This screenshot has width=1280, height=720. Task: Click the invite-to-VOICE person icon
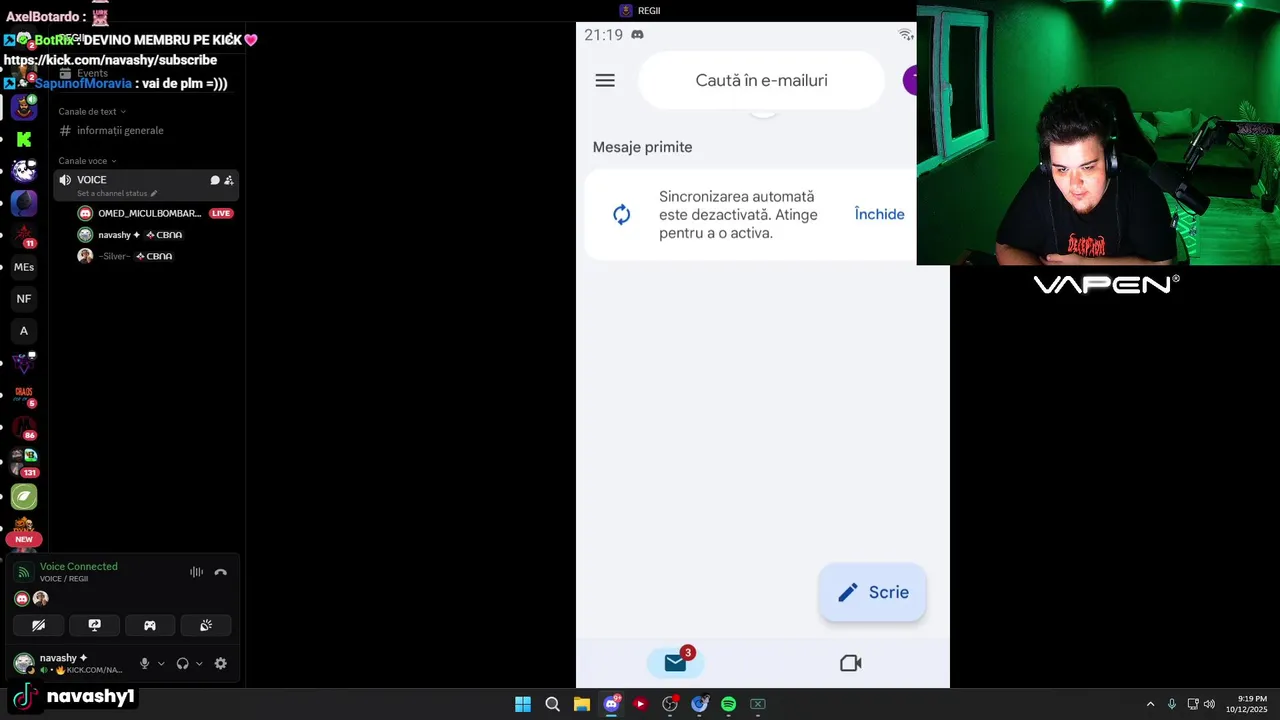click(x=229, y=180)
